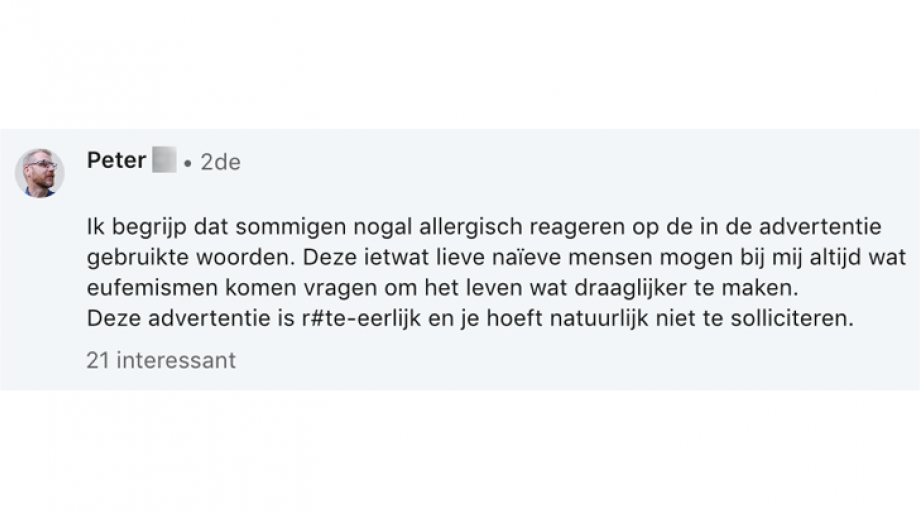Open the "21 interessant" reactions list
Viewport: 920px width, 518px height.
click(161, 360)
